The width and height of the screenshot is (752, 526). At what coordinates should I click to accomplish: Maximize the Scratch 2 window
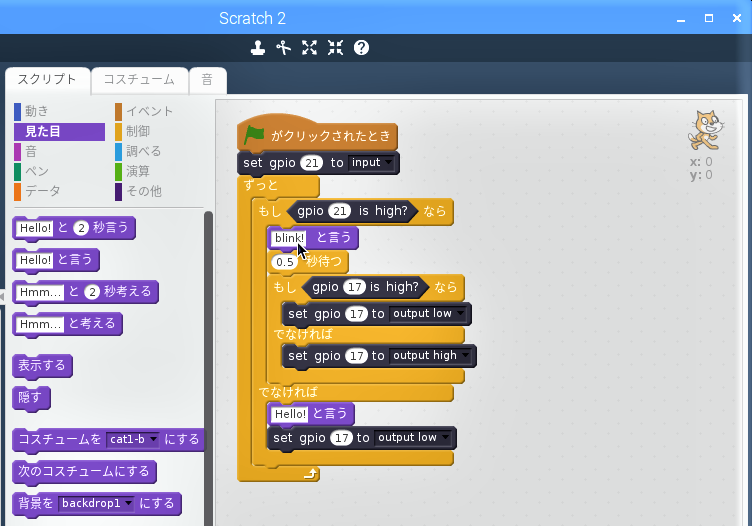click(709, 18)
